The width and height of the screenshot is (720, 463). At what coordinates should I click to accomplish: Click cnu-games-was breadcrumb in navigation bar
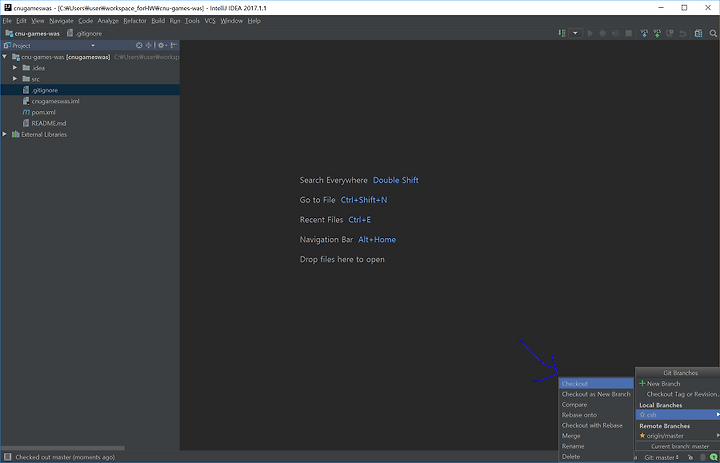33,33
